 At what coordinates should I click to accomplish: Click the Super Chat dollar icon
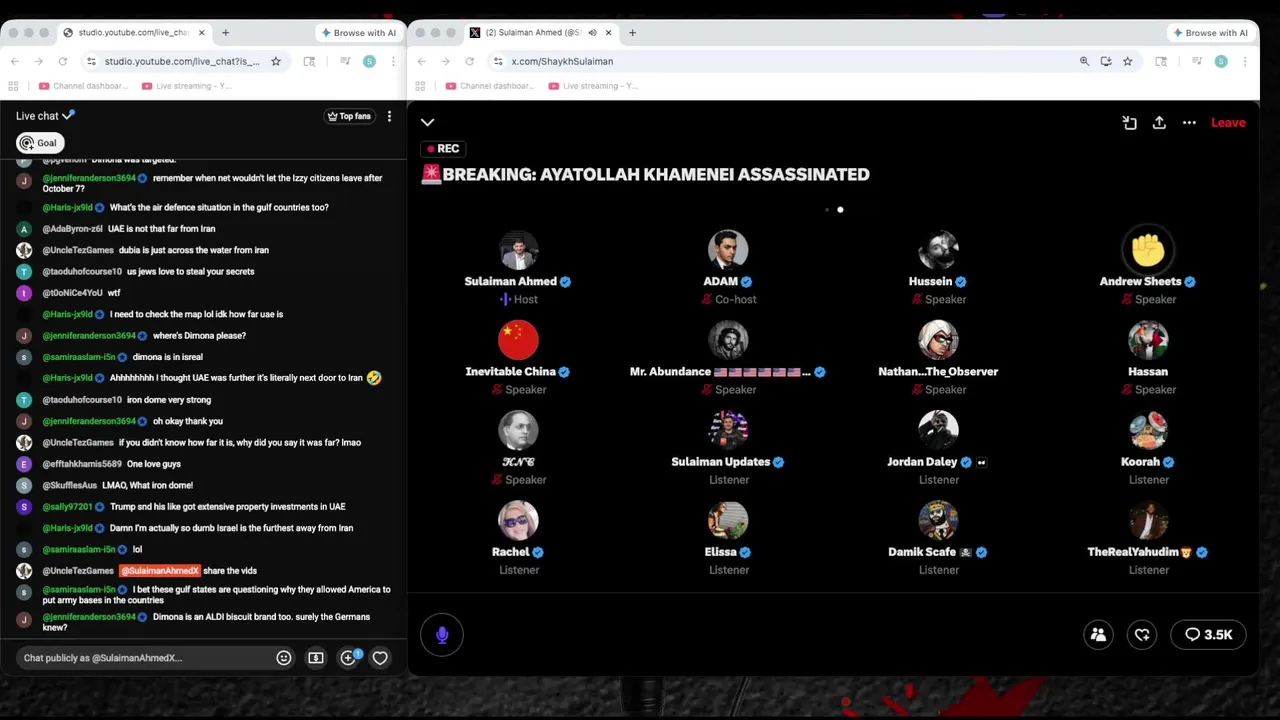(x=316, y=658)
